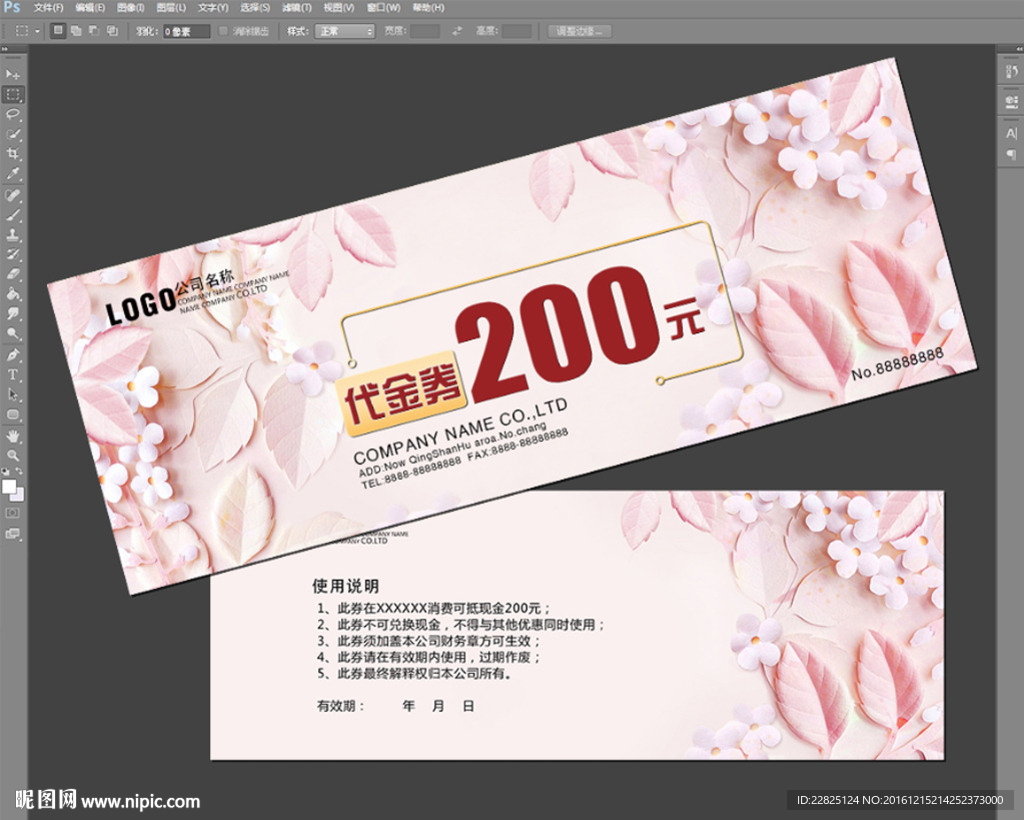Swap foreground and background colors
The width and height of the screenshot is (1024, 820).
point(19,471)
